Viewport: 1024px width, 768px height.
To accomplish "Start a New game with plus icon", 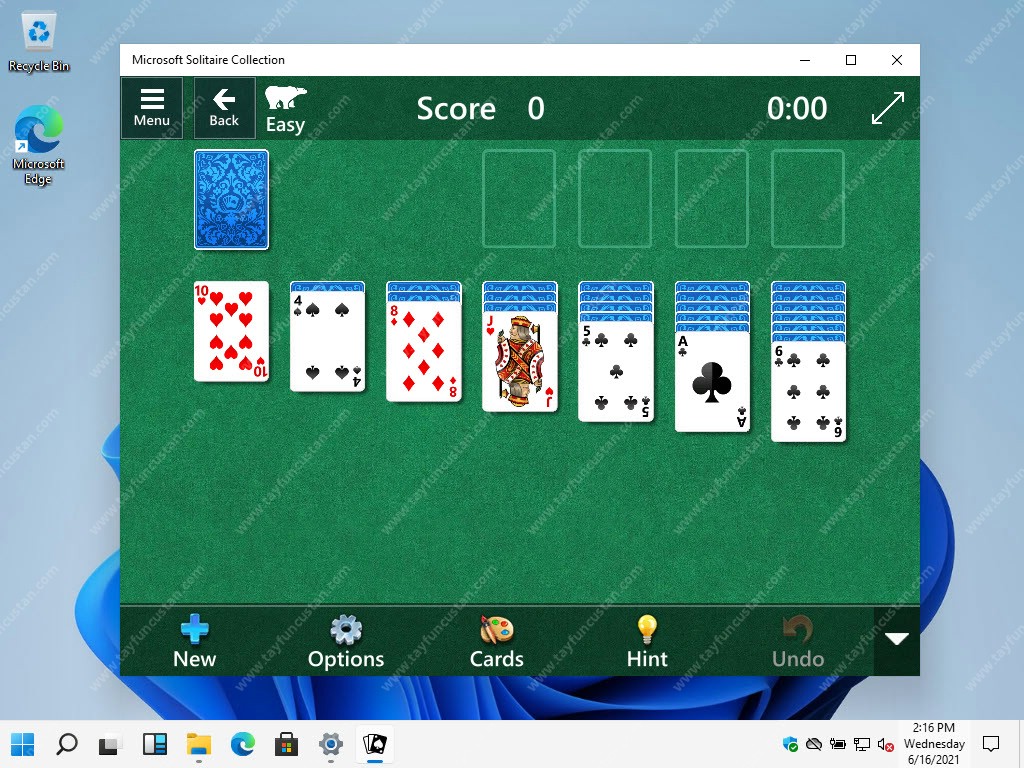I will coord(195,641).
